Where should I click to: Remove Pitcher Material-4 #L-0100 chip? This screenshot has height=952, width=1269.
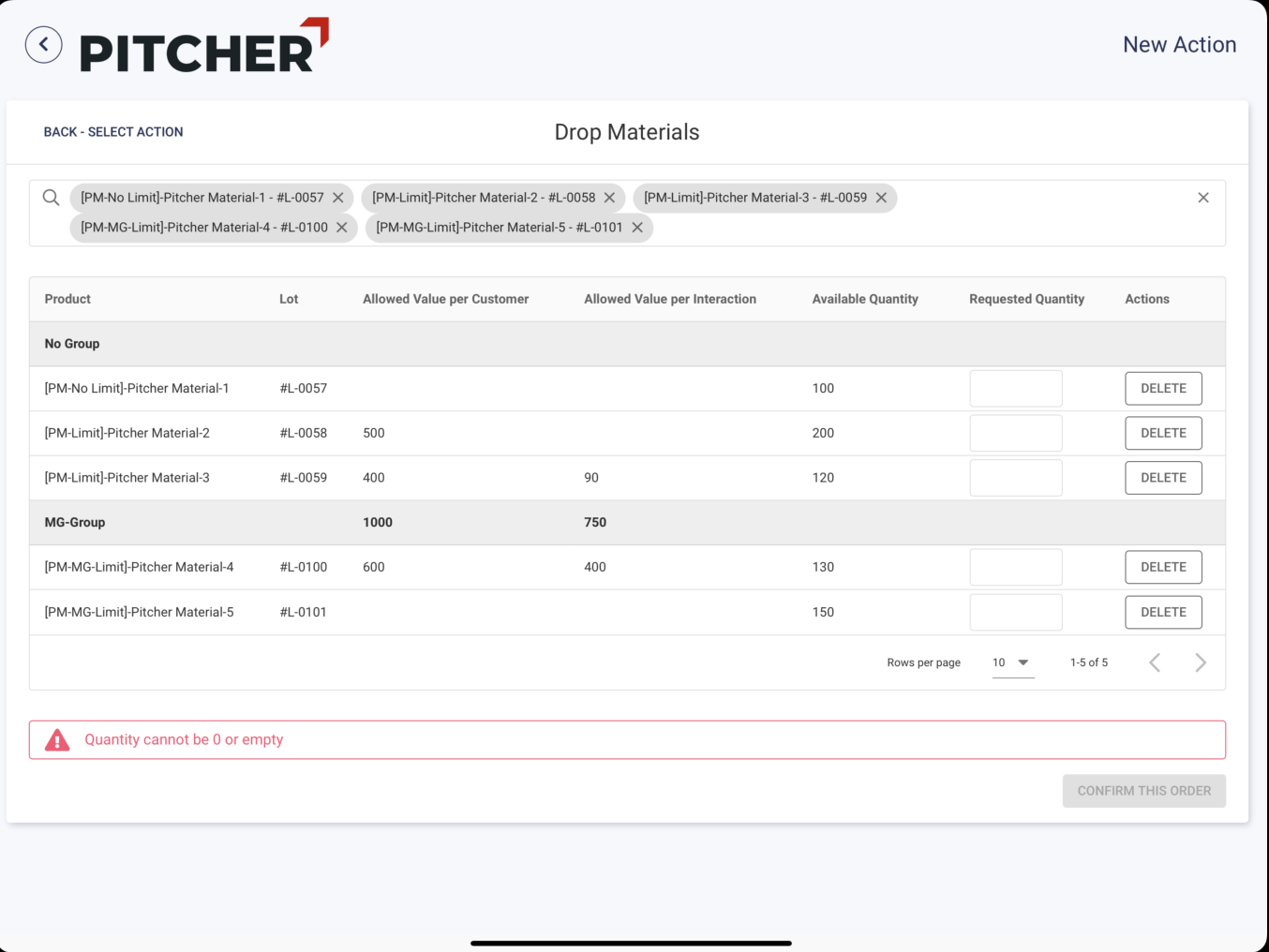click(342, 228)
